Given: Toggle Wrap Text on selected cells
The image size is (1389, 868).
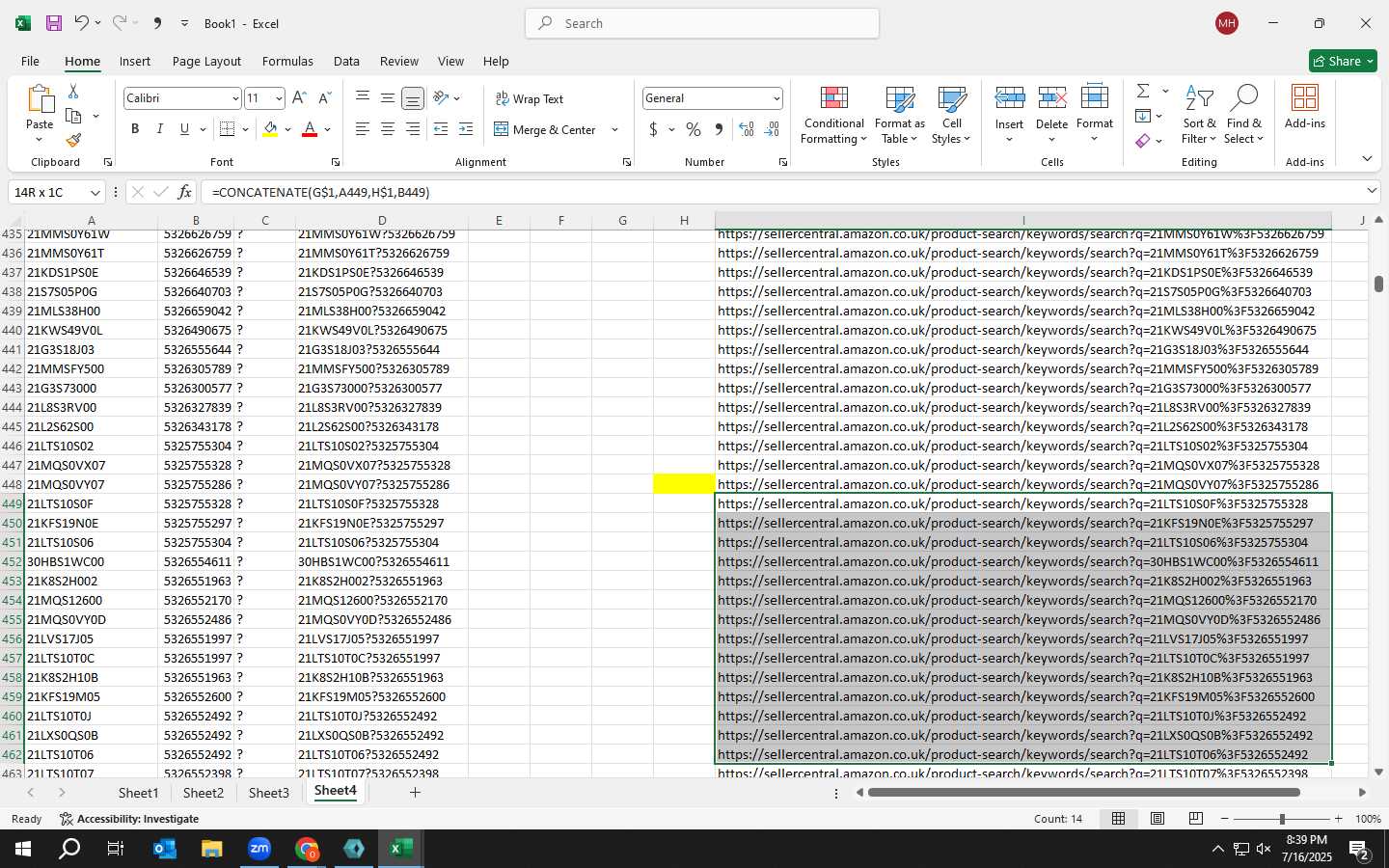Looking at the screenshot, I should pyautogui.click(x=530, y=98).
